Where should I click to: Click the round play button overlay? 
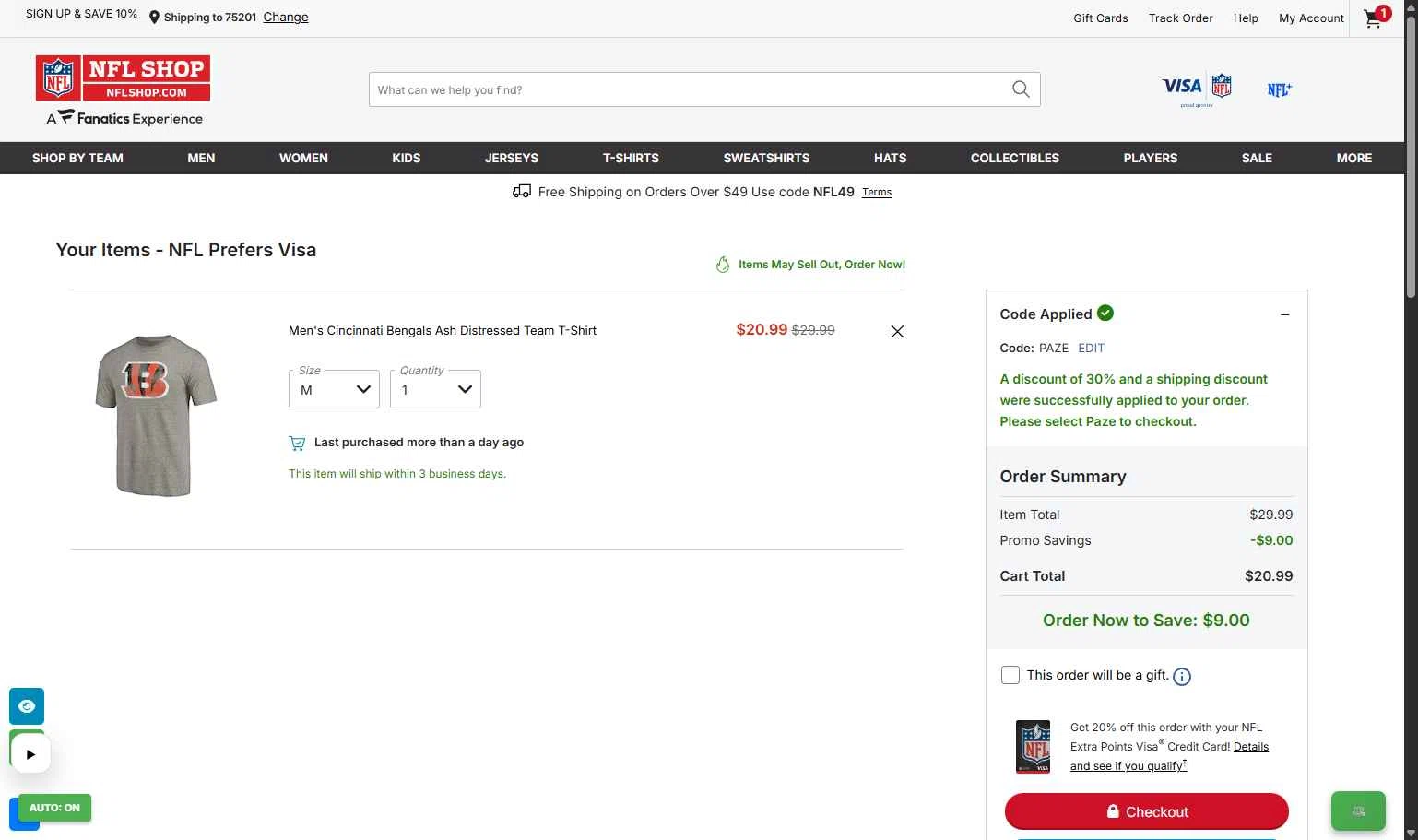tap(30, 754)
